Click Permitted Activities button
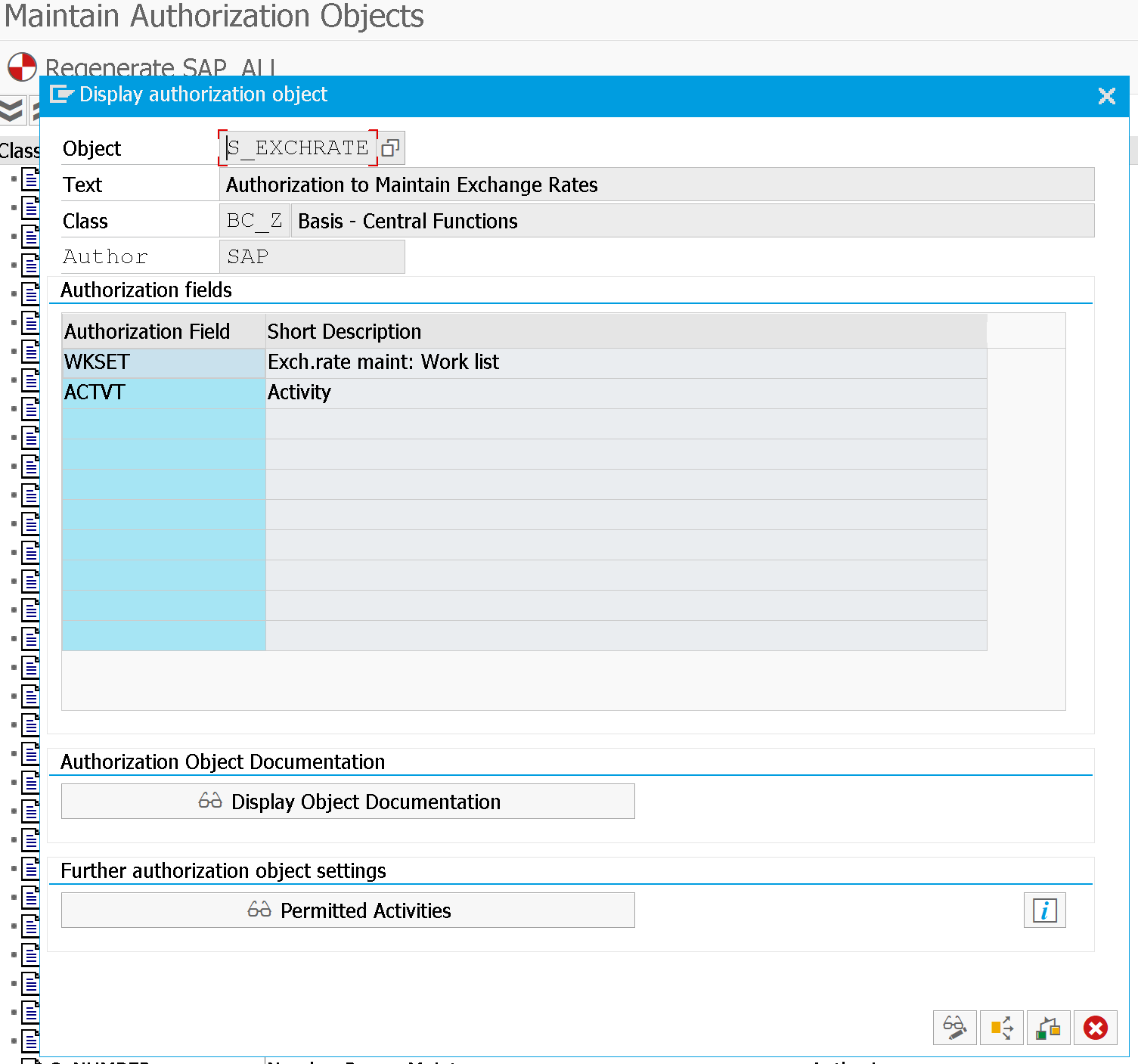The width and height of the screenshot is (1138, 1064). click(x=348, y=910)
